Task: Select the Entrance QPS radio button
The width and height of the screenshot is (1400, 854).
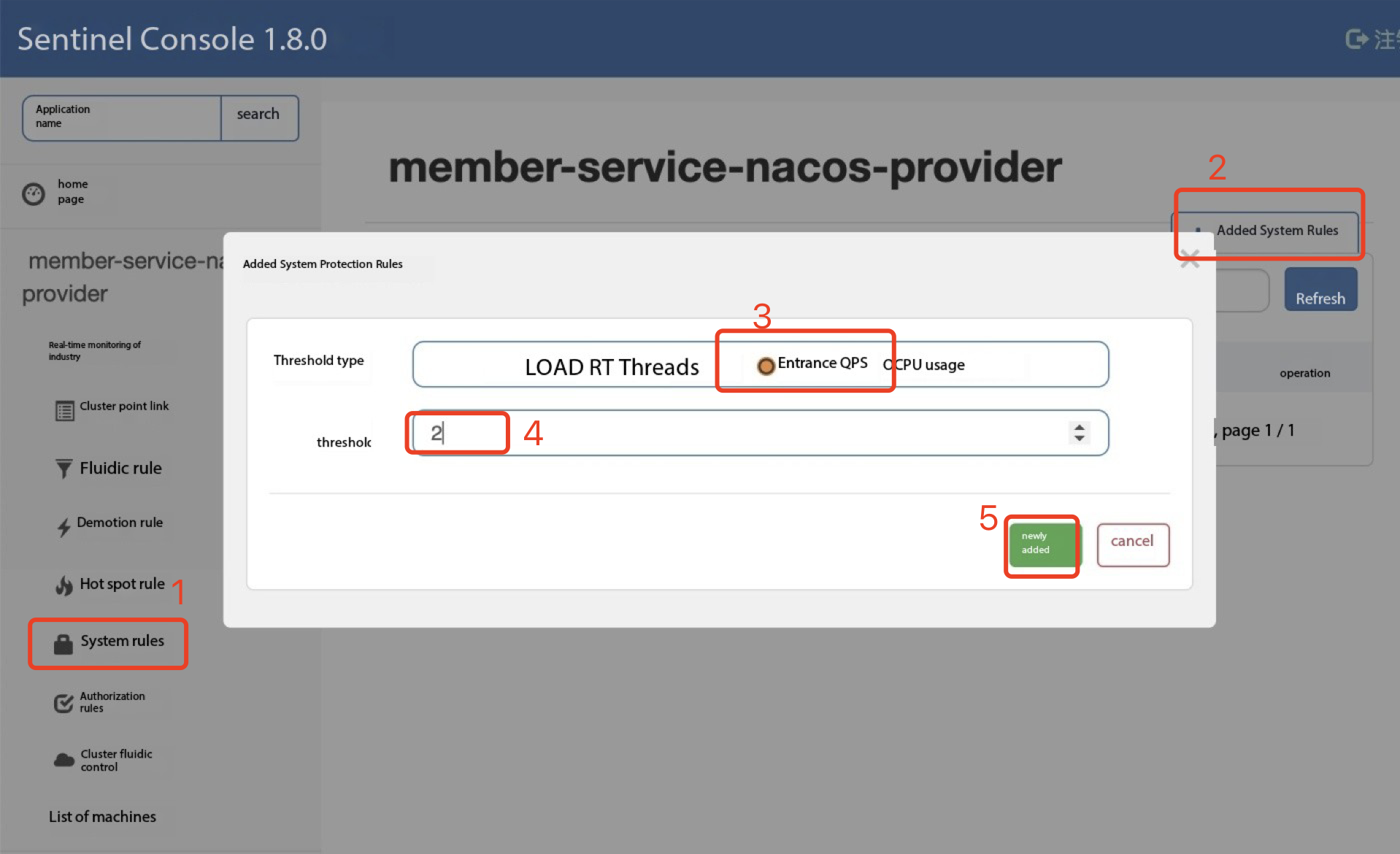Action: tap(766, 366)
